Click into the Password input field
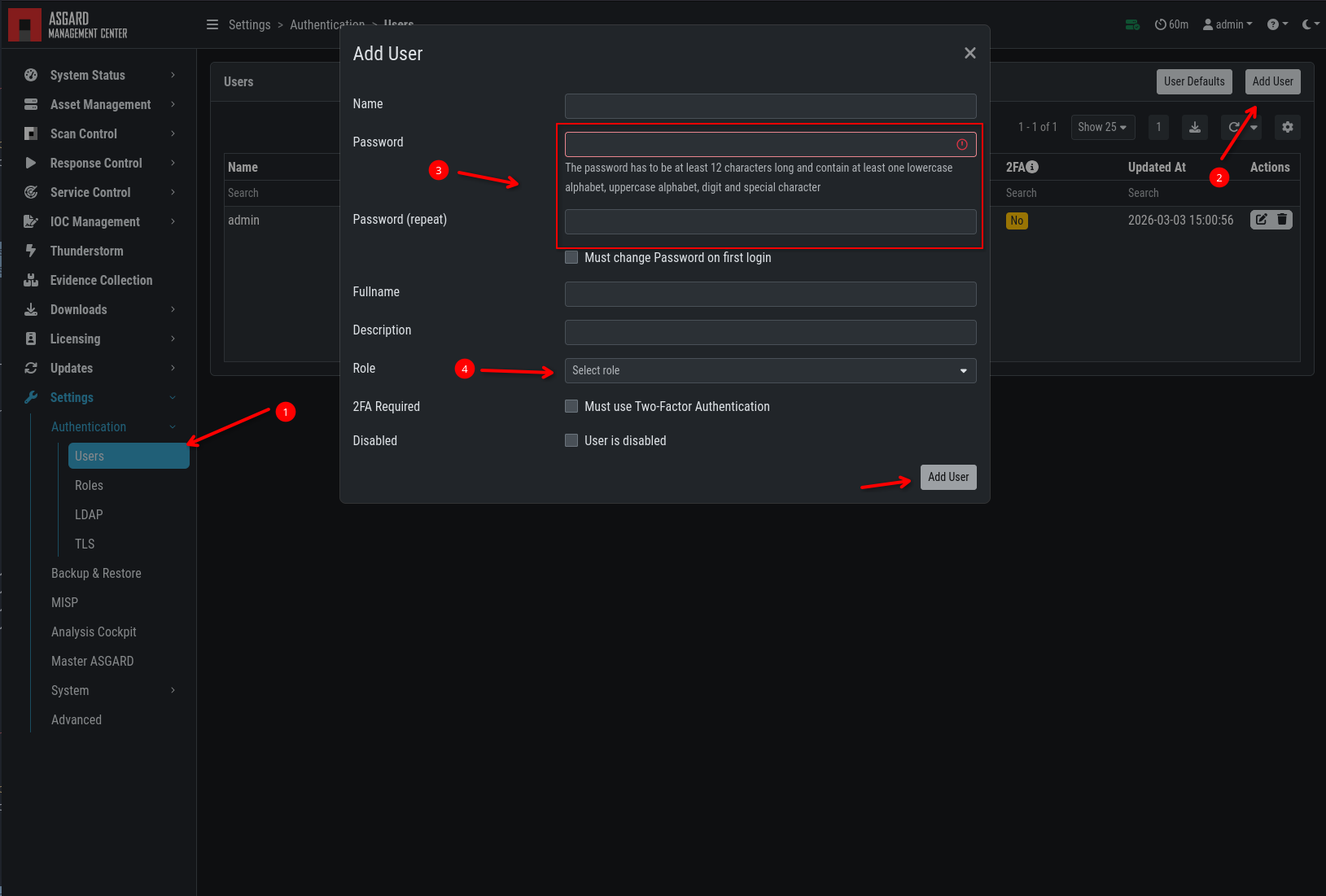Image resolution: width=1326 pixels, height=896 pixels. pos(771,144)
